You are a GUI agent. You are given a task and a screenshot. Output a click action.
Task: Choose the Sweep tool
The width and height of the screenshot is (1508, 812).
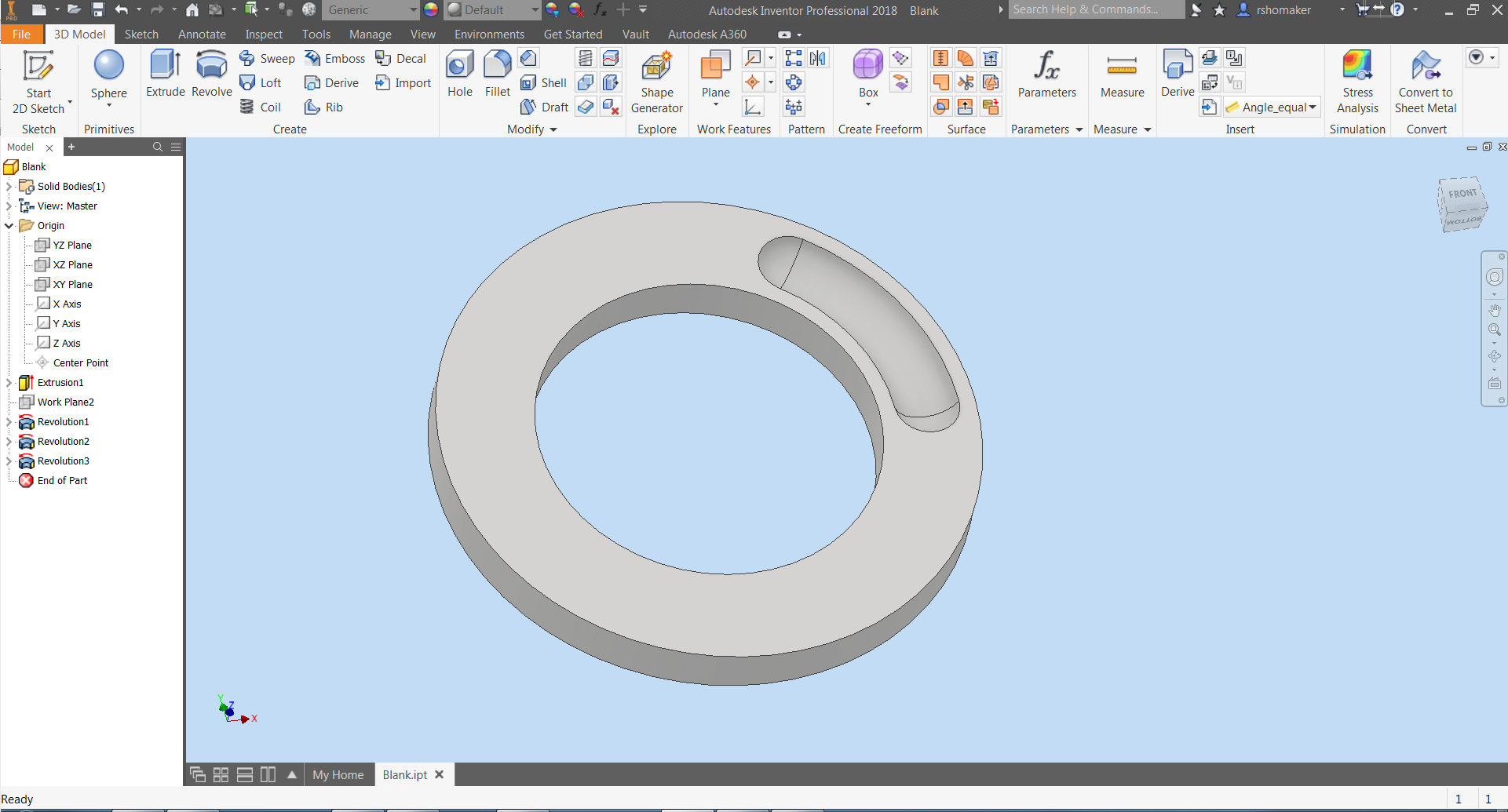(x=267, y=59)
